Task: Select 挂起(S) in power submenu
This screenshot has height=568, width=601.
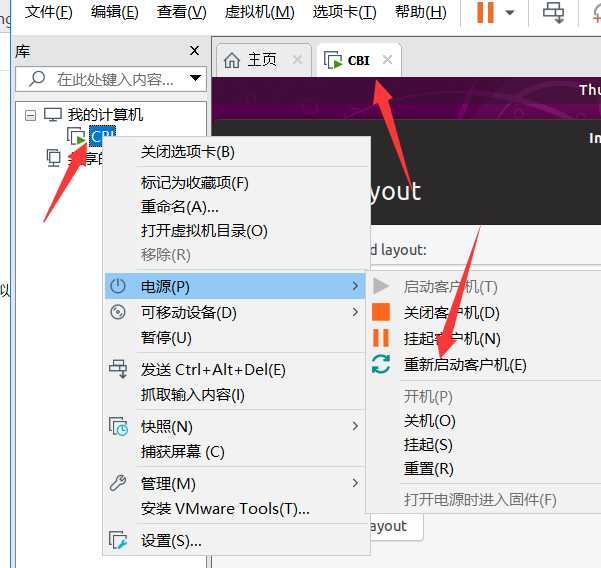Action: [x=428, y=445]
